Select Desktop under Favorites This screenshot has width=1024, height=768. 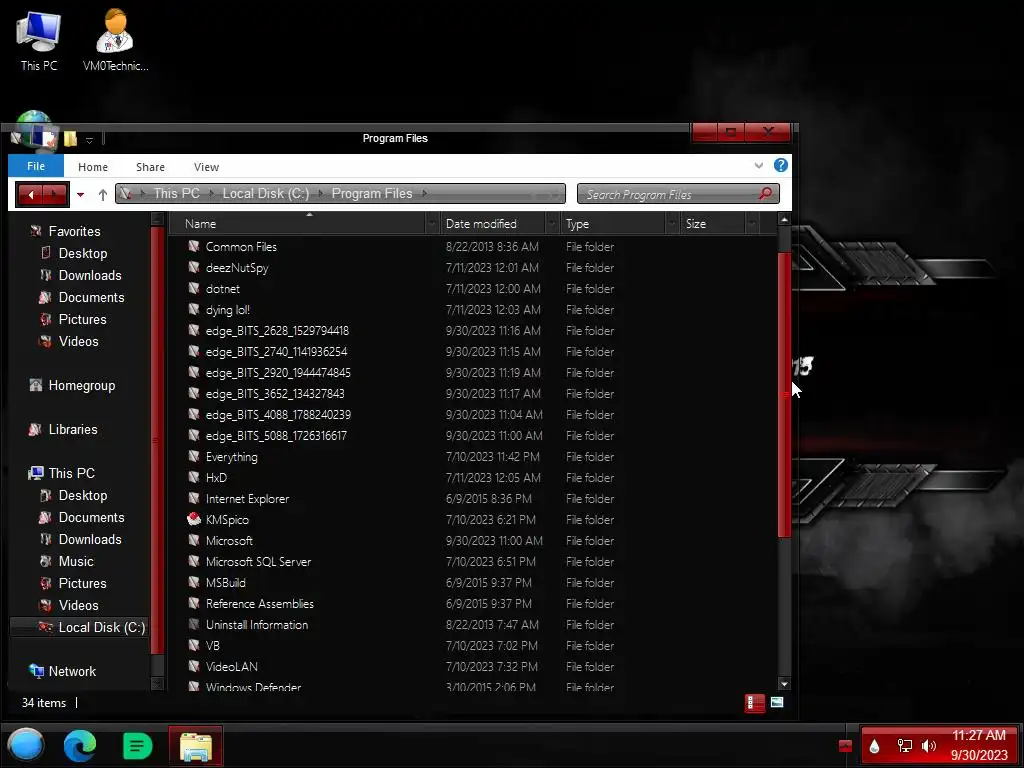coord(82,253)
